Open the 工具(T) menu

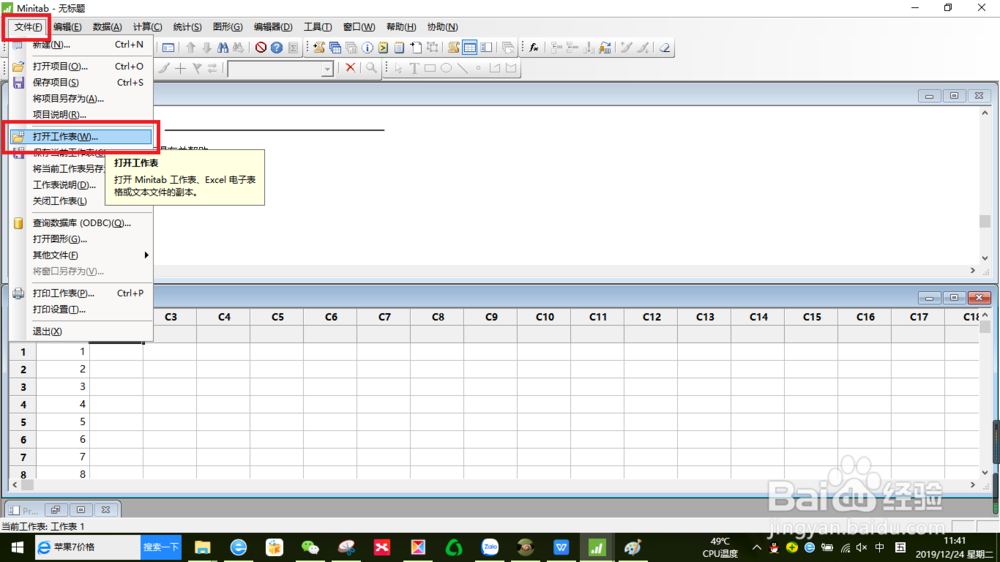click(317, 27)
